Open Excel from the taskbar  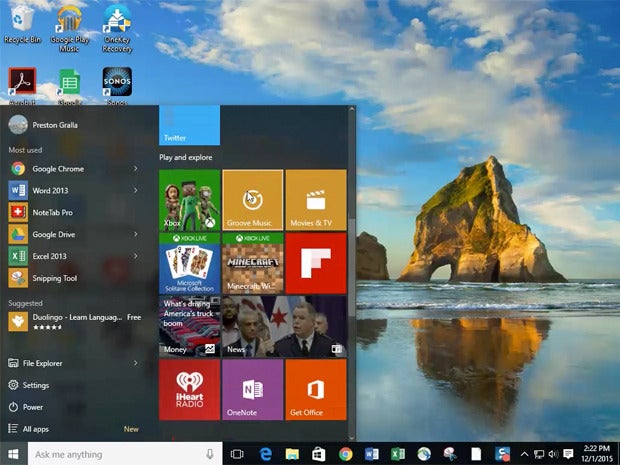pyautogui.click(x=398, y=454)
